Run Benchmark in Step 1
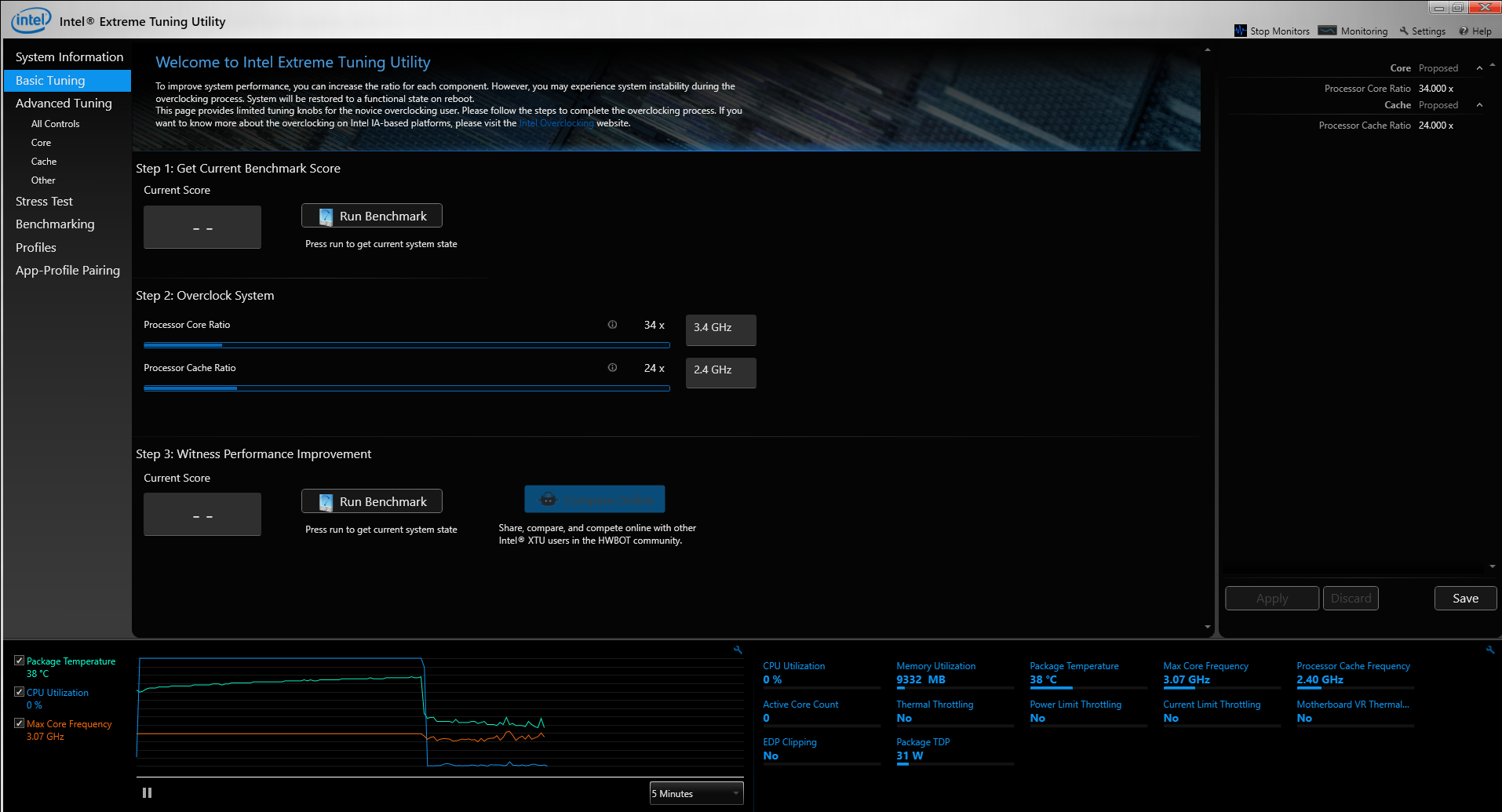Screen dimensions: 1502x812 point(371,216)
